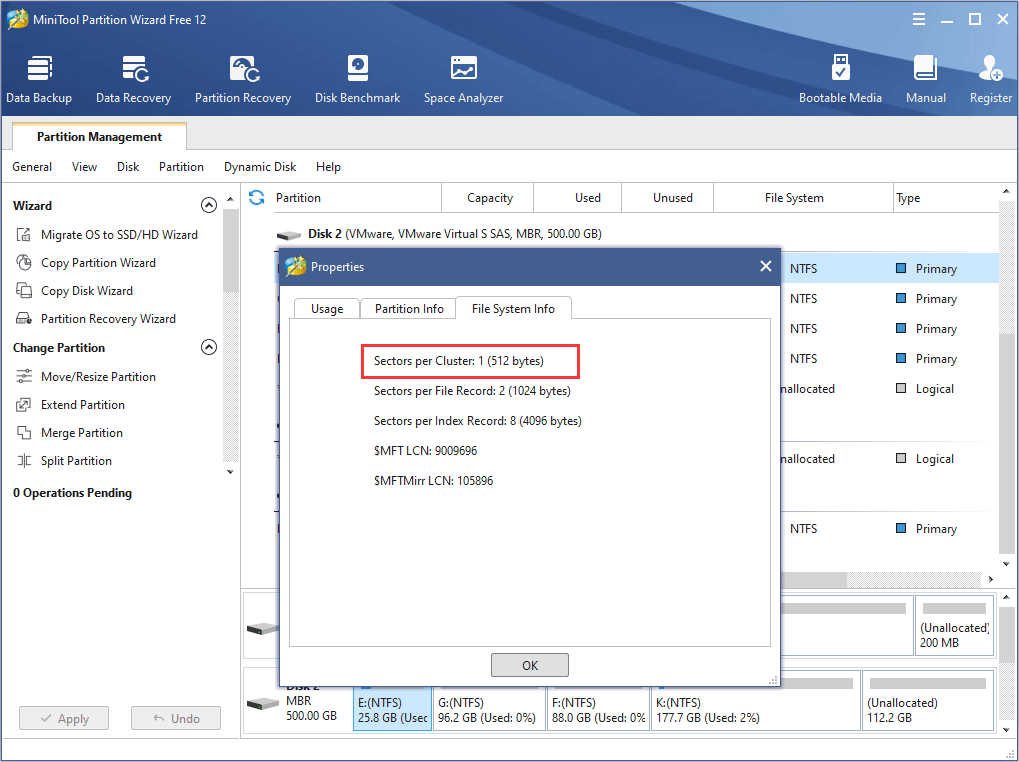Select E:(NTFS) partition in disk map
Image resolution: width=1019 pixels, height=762 pixels.
pyautogui.click(x=392, y=708)
